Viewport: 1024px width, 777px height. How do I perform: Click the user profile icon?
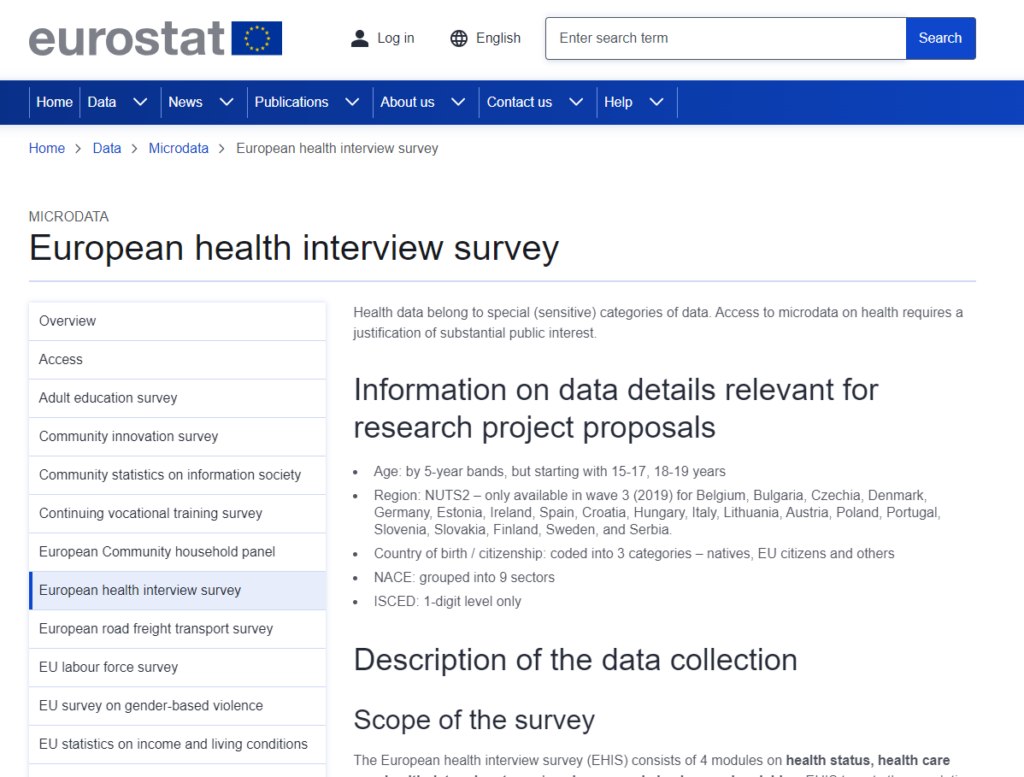point(359,38)
